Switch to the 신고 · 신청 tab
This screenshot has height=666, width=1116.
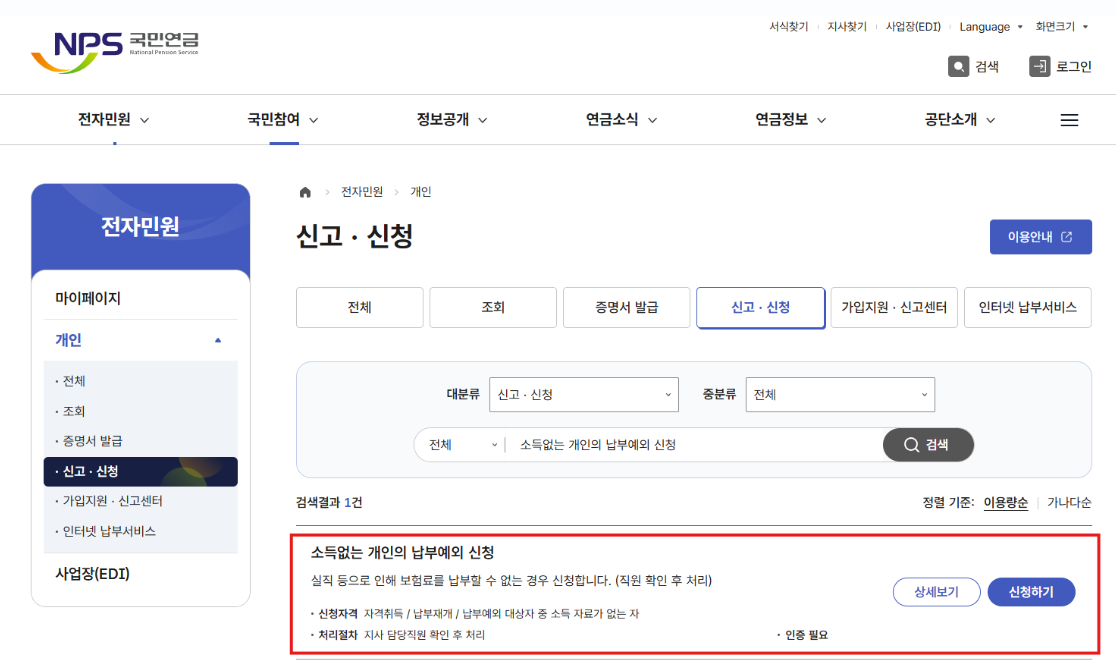pos(760,307)
